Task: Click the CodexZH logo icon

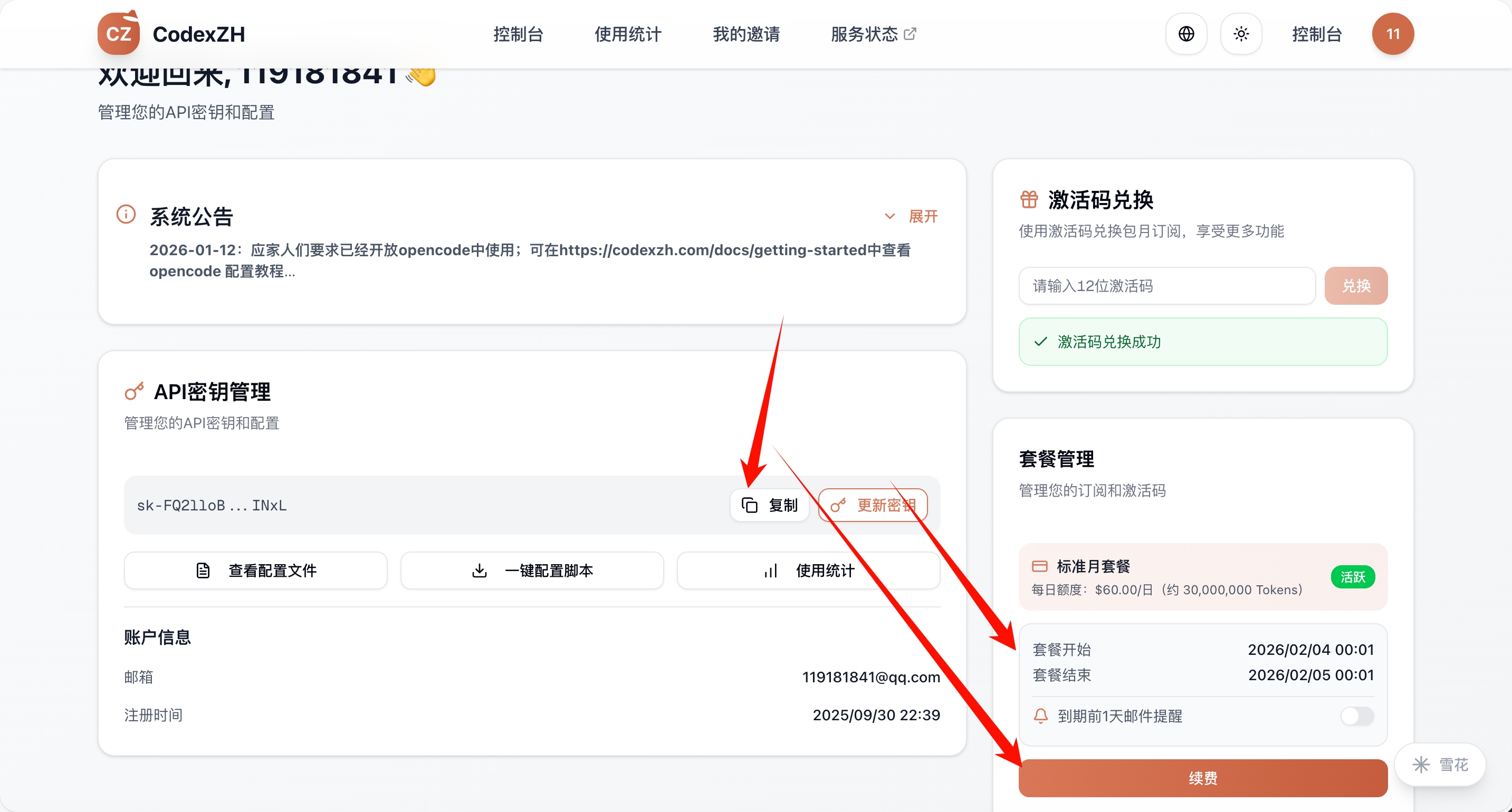Action: point(118,33)
